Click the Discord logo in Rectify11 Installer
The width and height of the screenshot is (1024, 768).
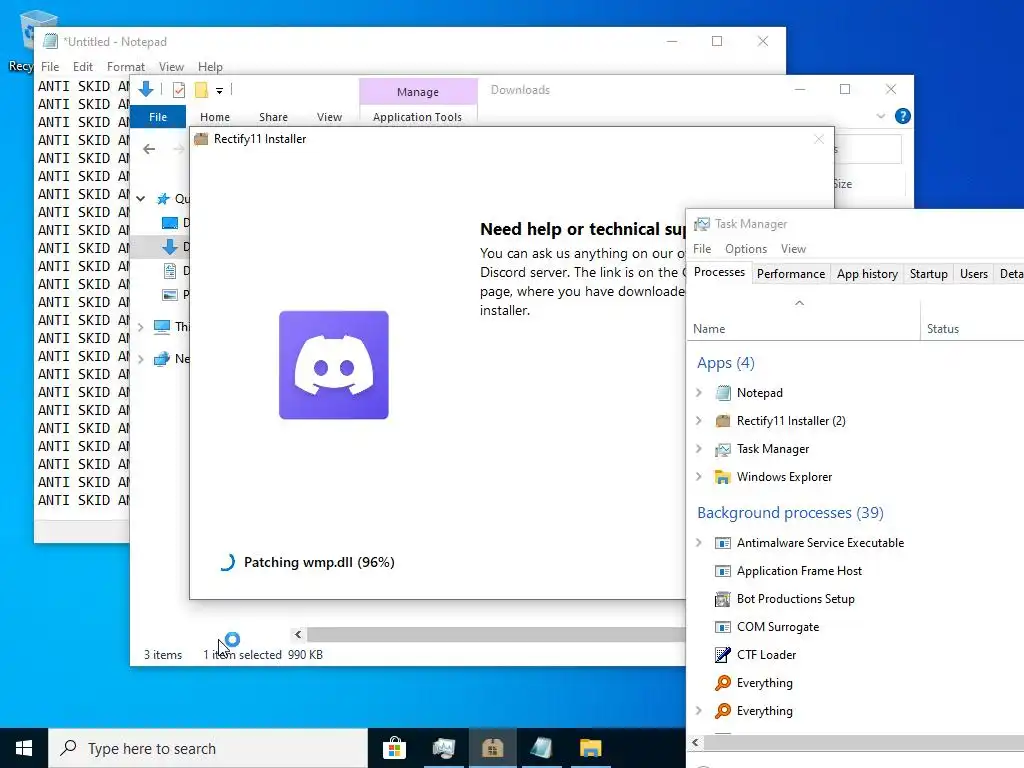334,365
